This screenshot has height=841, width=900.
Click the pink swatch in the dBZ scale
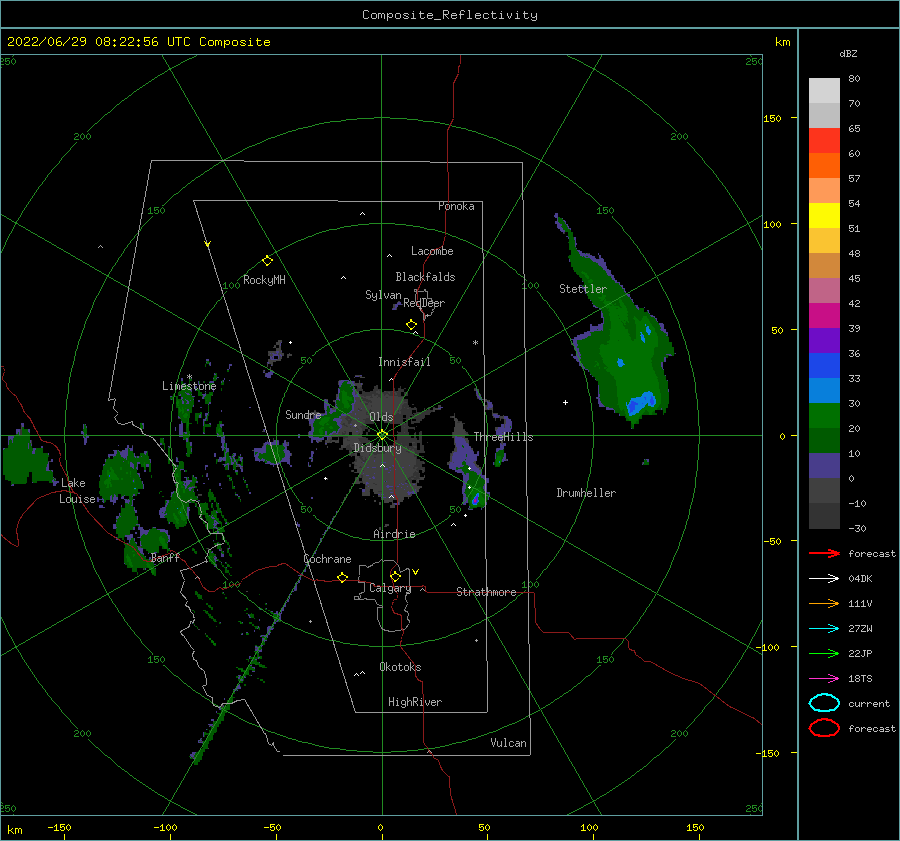[x=824, y=290]
